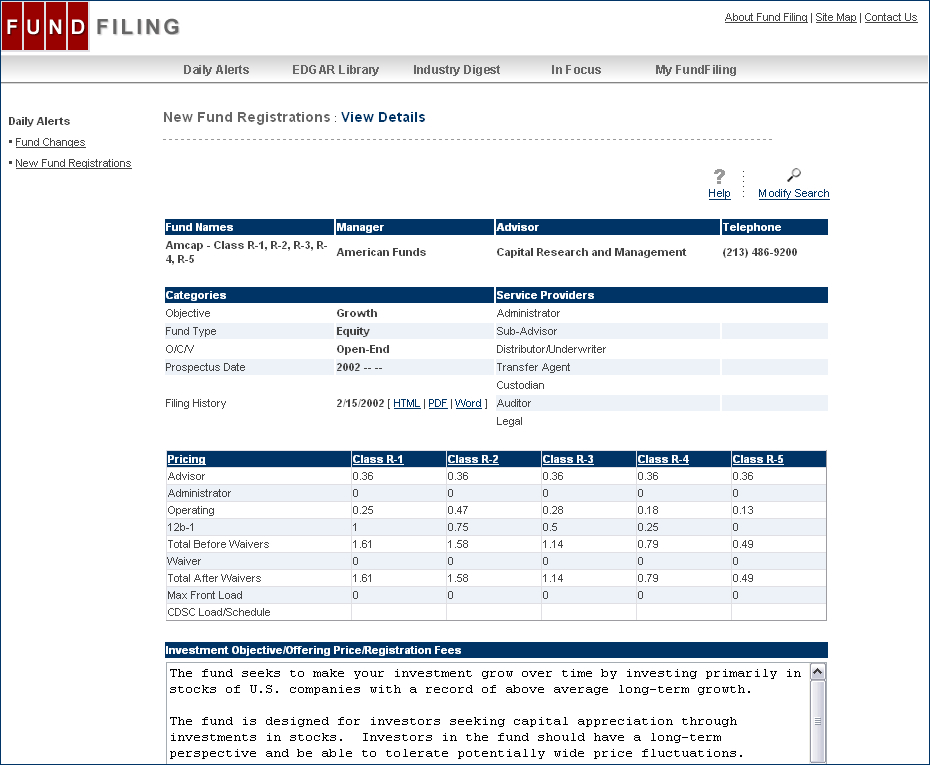Click the 12b-1 value 0.75 for Class R-2
The image size is (930, 765).
tap(458, 527)
